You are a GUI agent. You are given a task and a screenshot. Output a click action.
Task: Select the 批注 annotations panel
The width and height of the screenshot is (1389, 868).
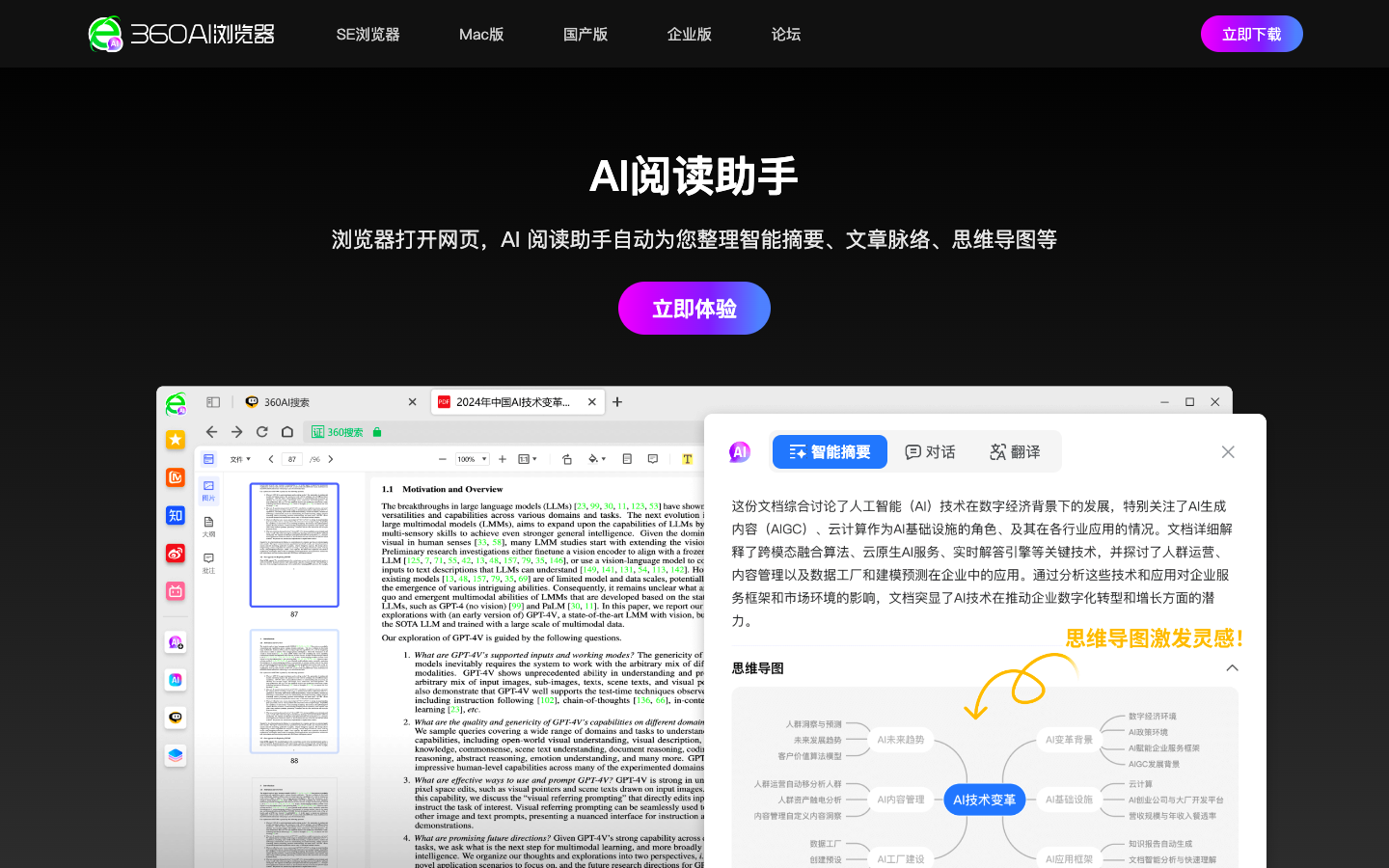tap(208, 563)
